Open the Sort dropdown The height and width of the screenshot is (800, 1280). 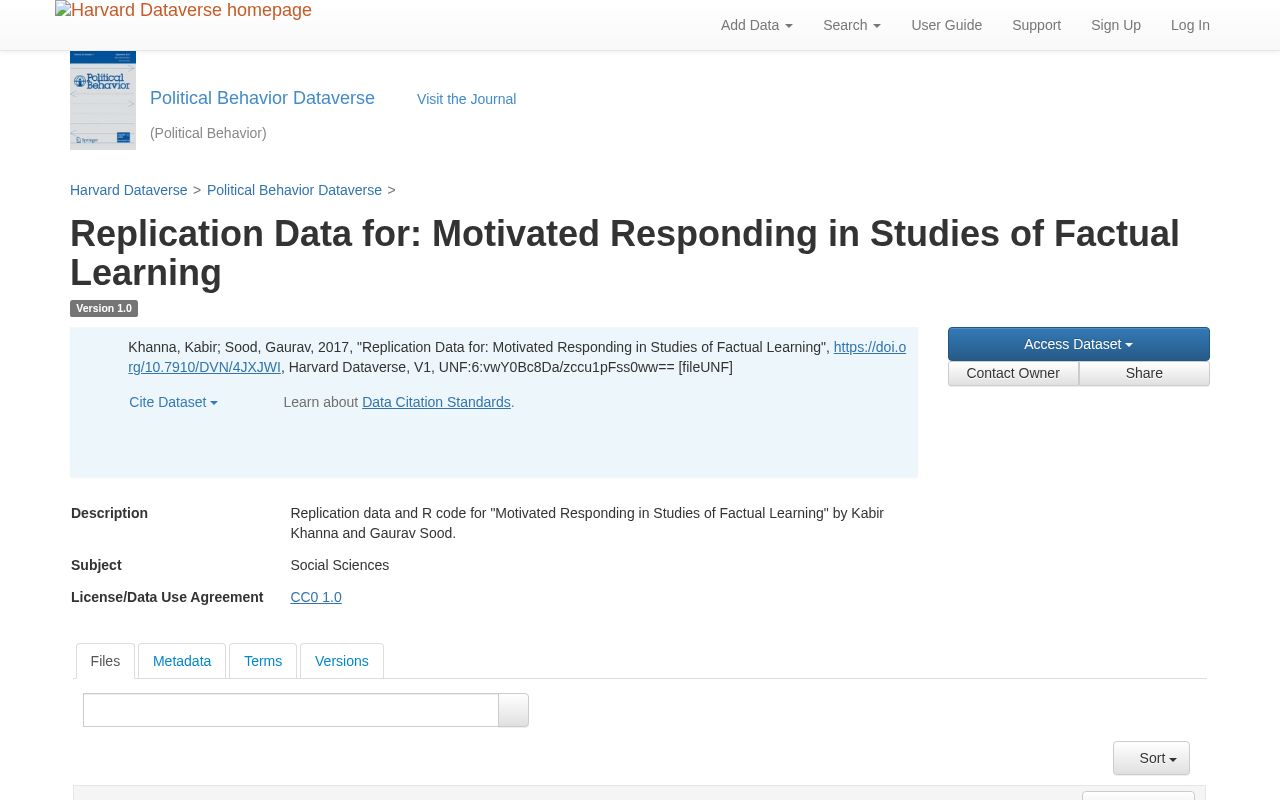pos(1151,758)
